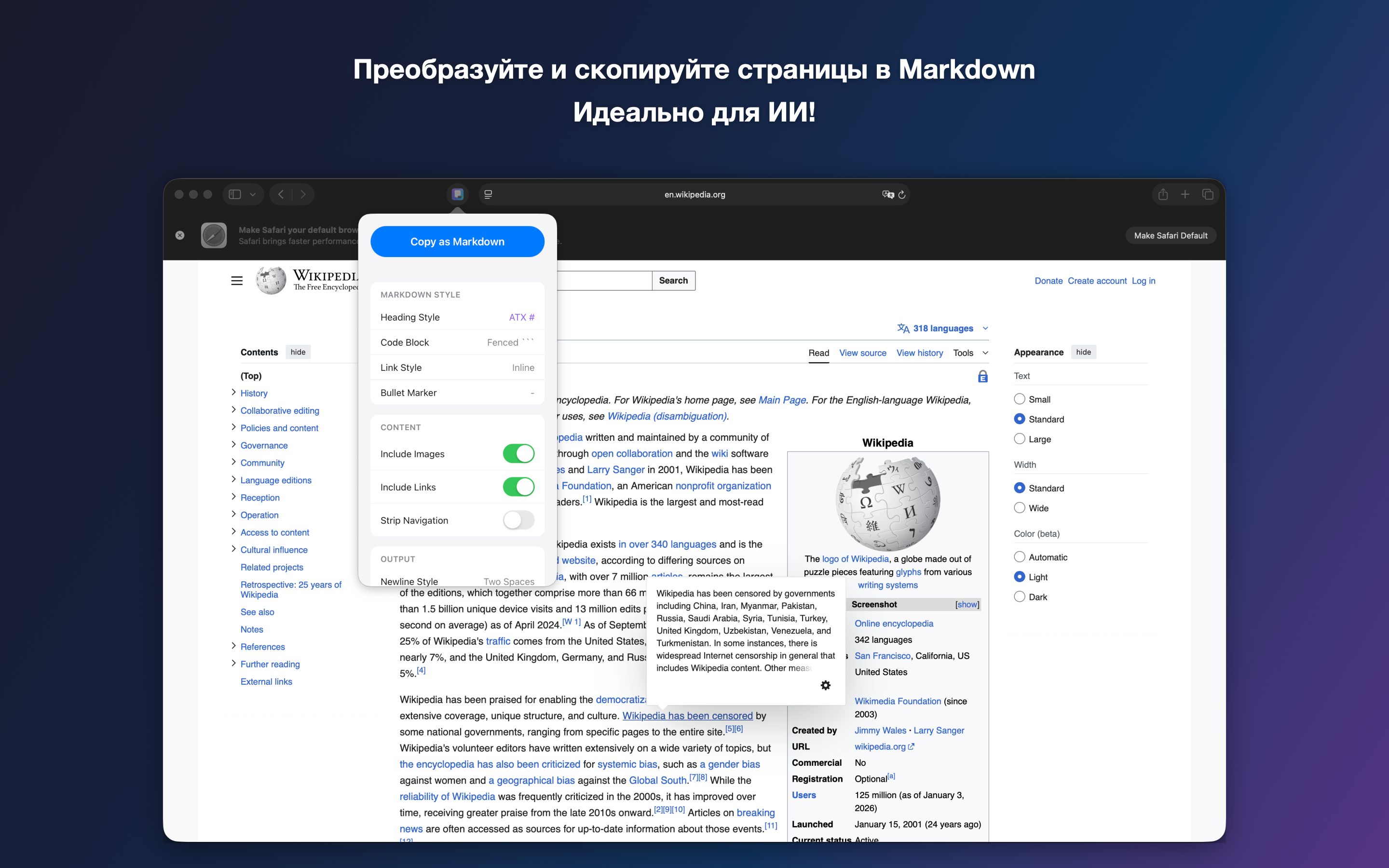Dismiss the Safari default browser banner
This screenshot has width=1389, height=868.
[179, 235]
